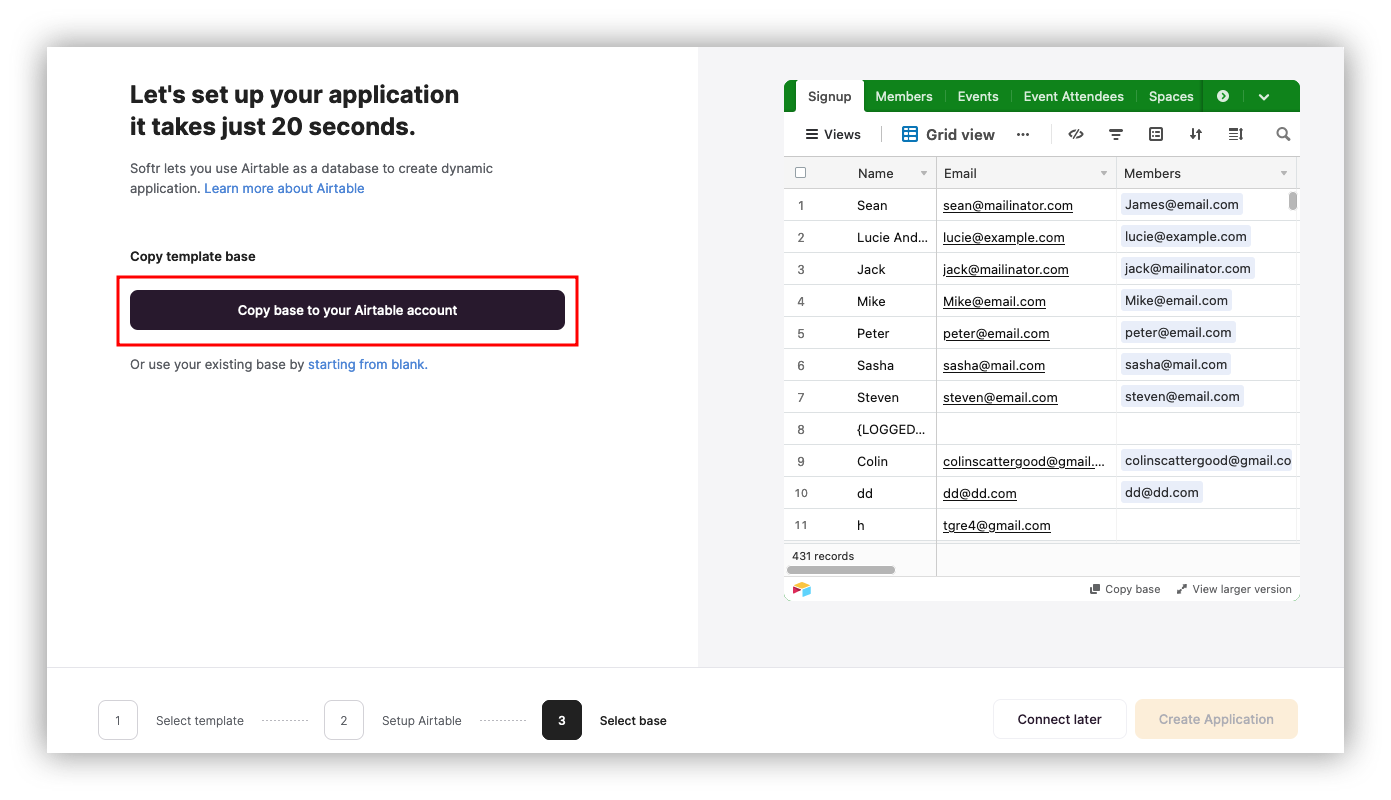Click sasha@mail.com in Email column
Image resolution: width=1391 pixels, height=800 pixels.
[x=994, y=365]
